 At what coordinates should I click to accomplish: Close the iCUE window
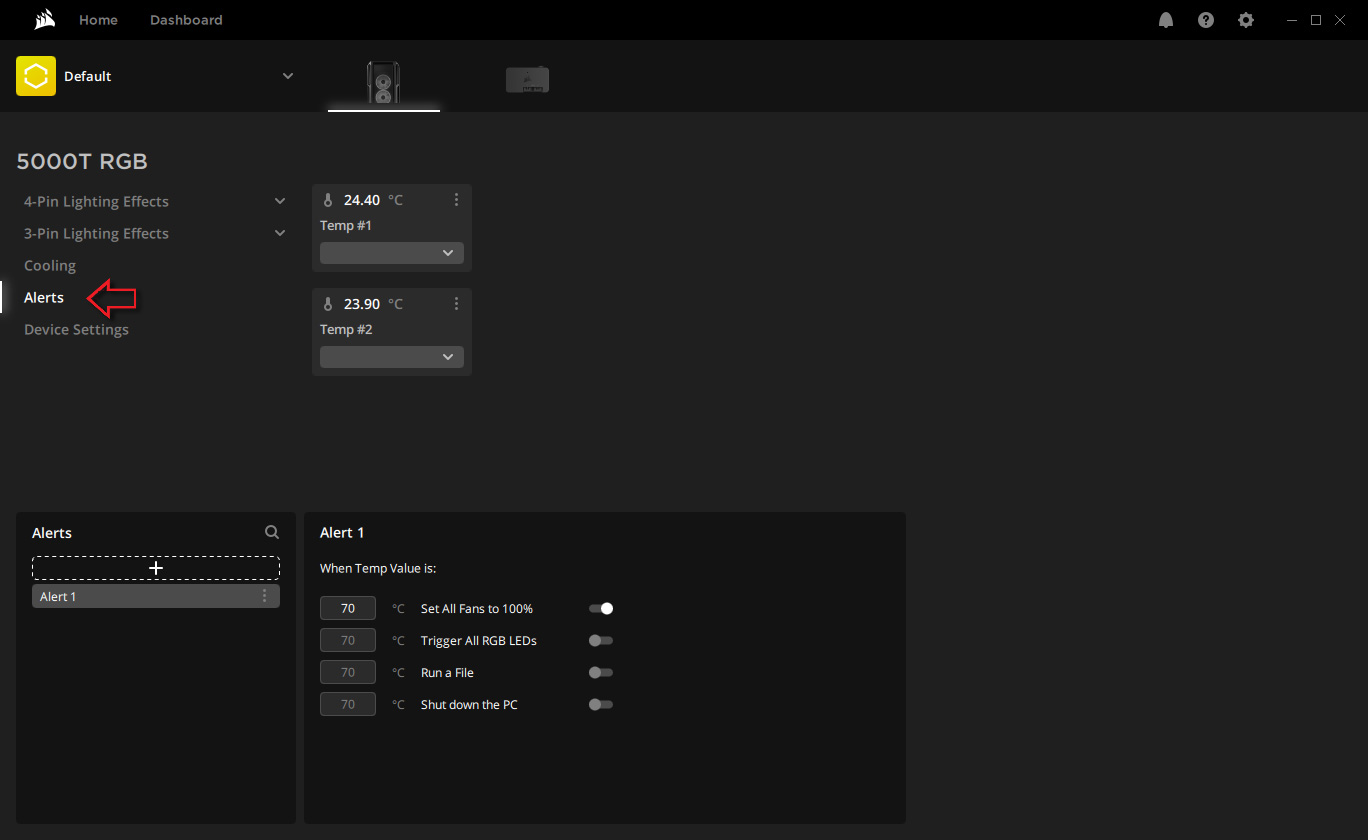1340,20
